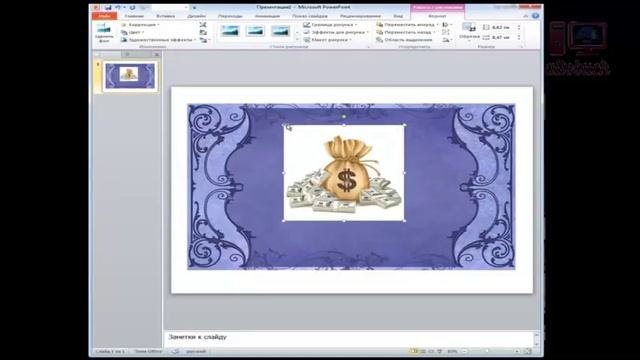This screenshot has width=640, height=360.
Task: Click the zoom out minus button
Action: click(464, 351)
